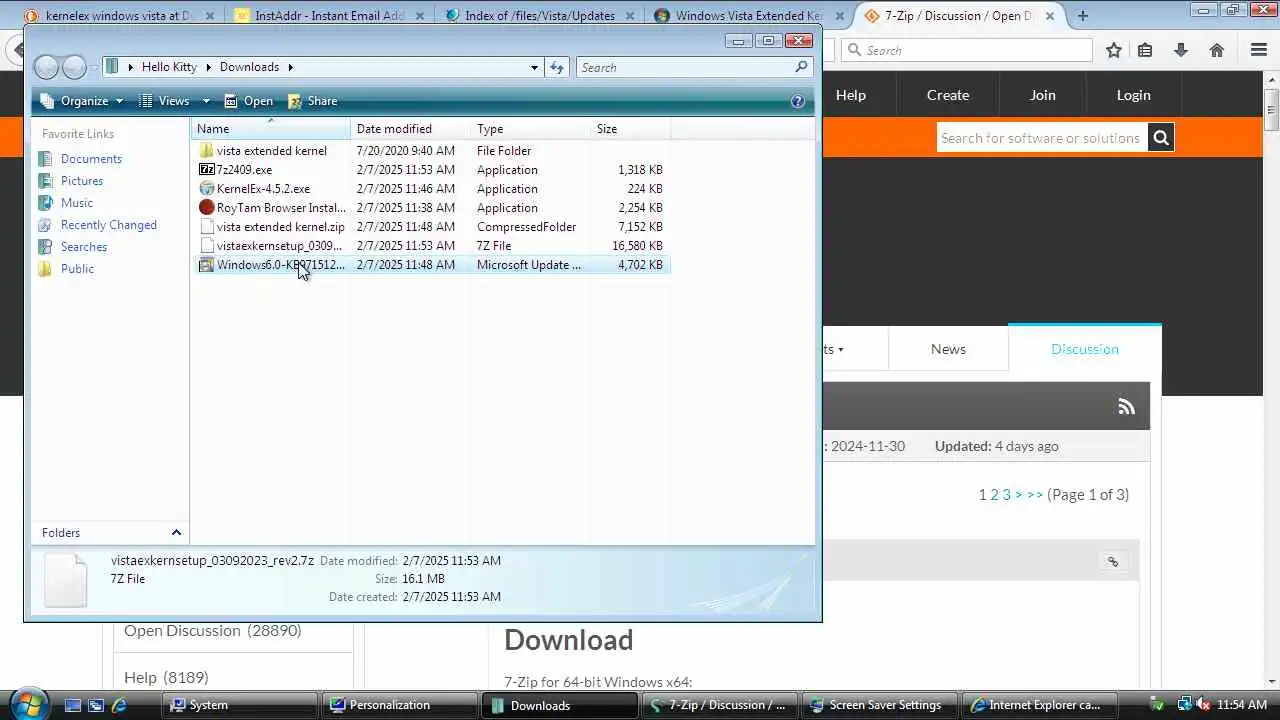The width and height of the screenshot is (1280, 720).
Task: Sort files by Size column
Action: (631, 129)
